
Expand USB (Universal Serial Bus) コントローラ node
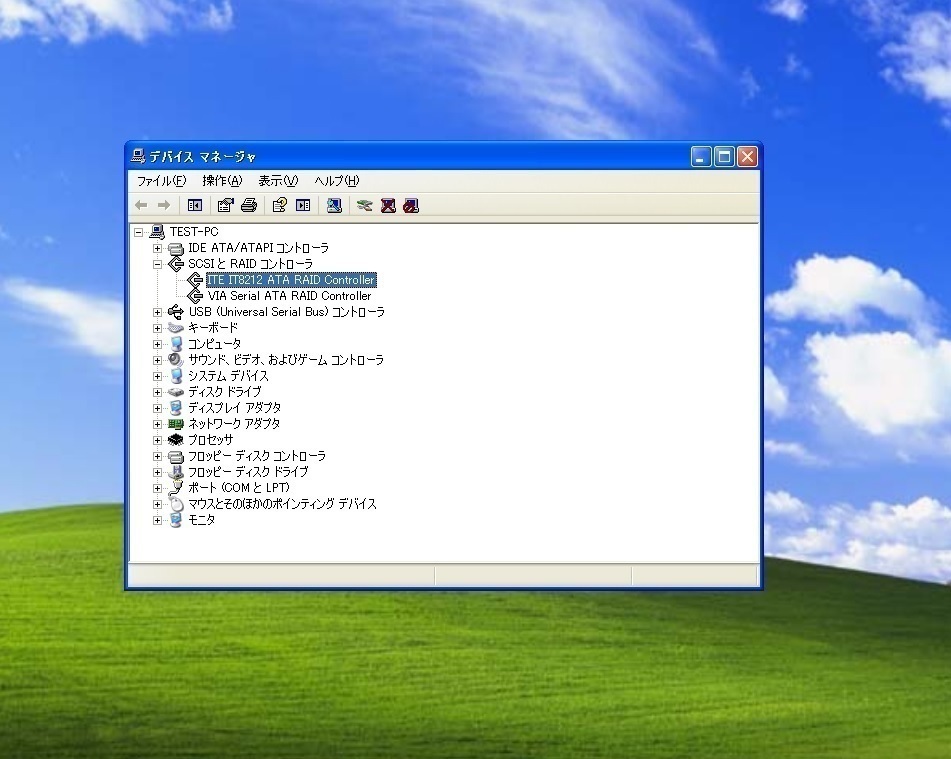(158, 312)
